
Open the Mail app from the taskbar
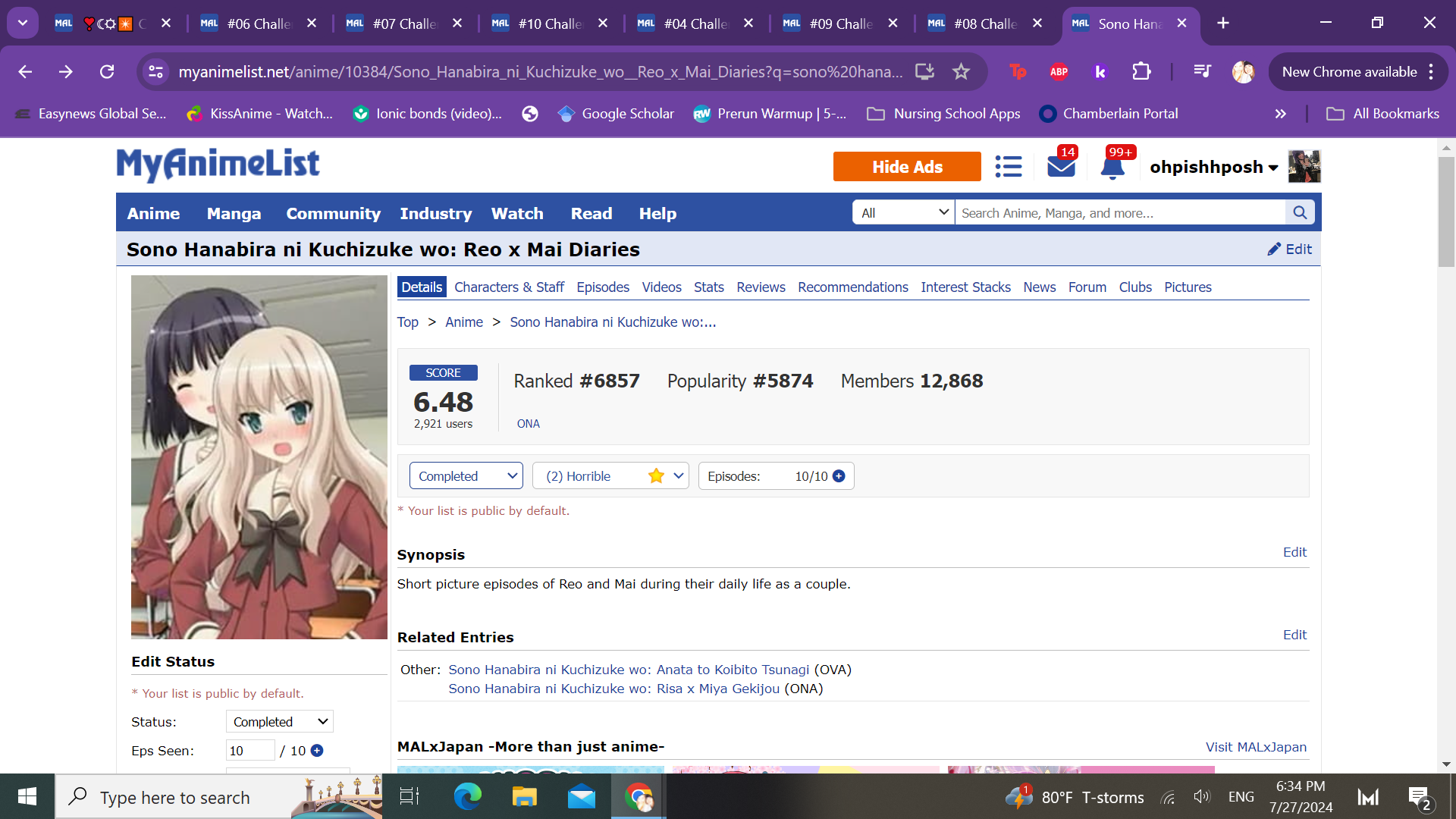582,796
